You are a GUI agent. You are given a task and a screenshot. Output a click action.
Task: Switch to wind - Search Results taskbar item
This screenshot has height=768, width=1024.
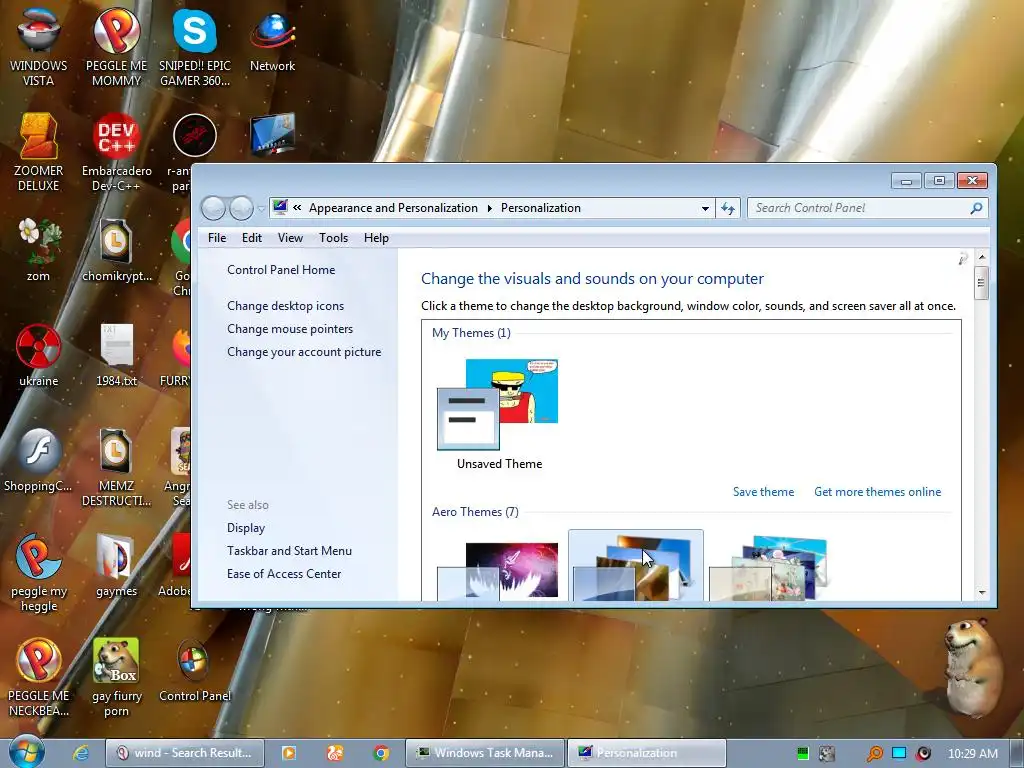(184, 753)
